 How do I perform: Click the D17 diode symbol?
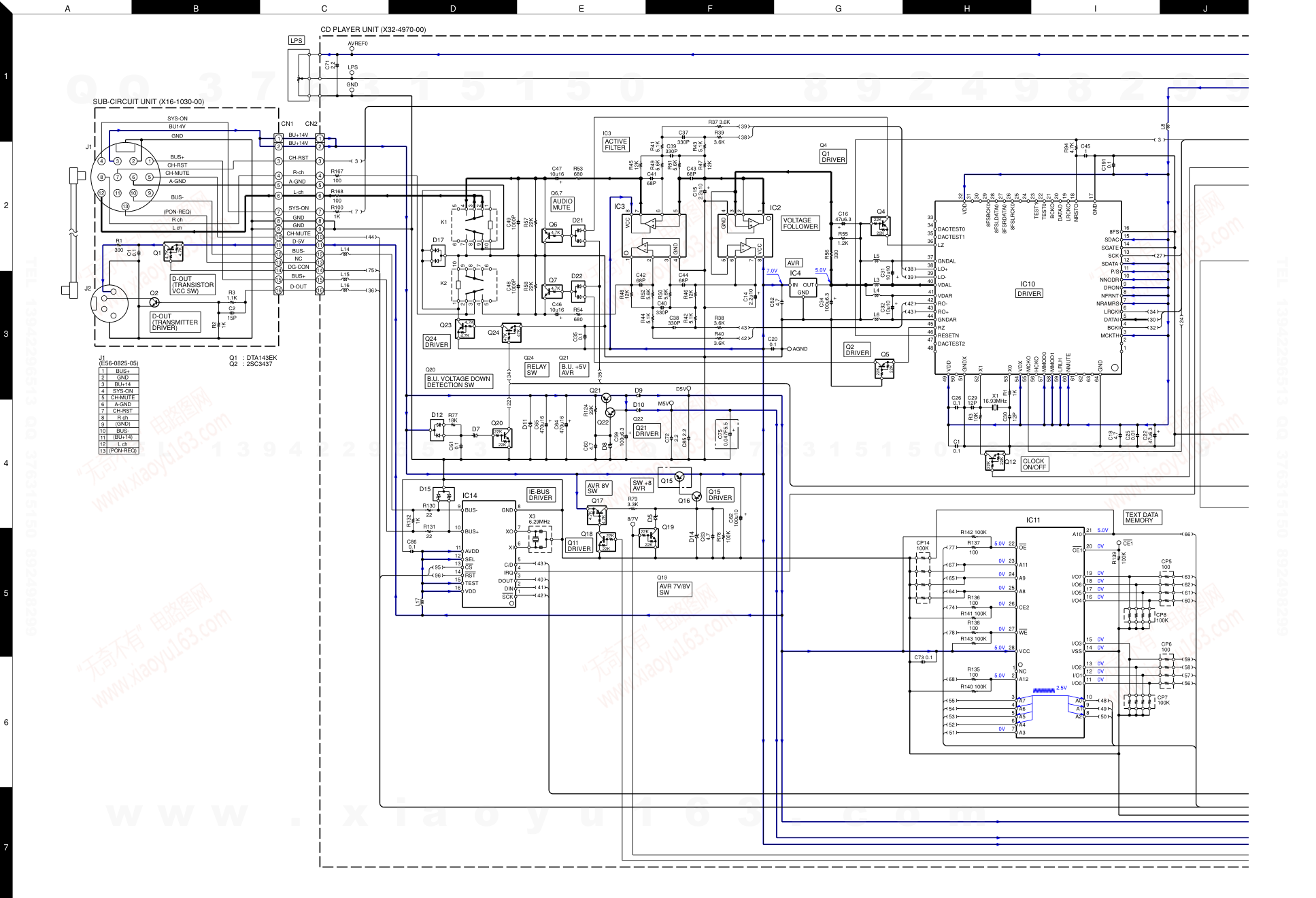pos(437,256)
